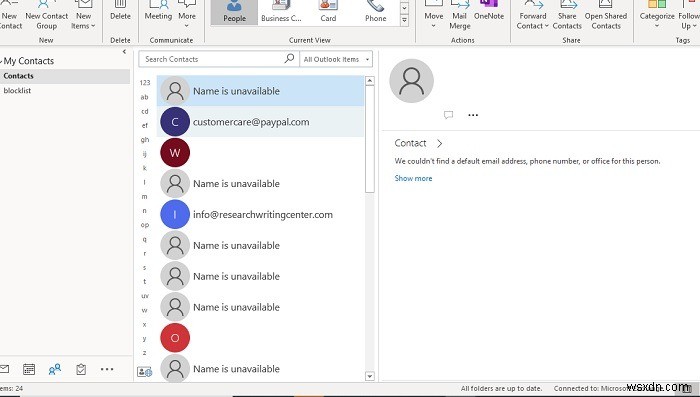Click contact list scrollbar thumb
The image size is (700, 397).
tap(369, 139)
